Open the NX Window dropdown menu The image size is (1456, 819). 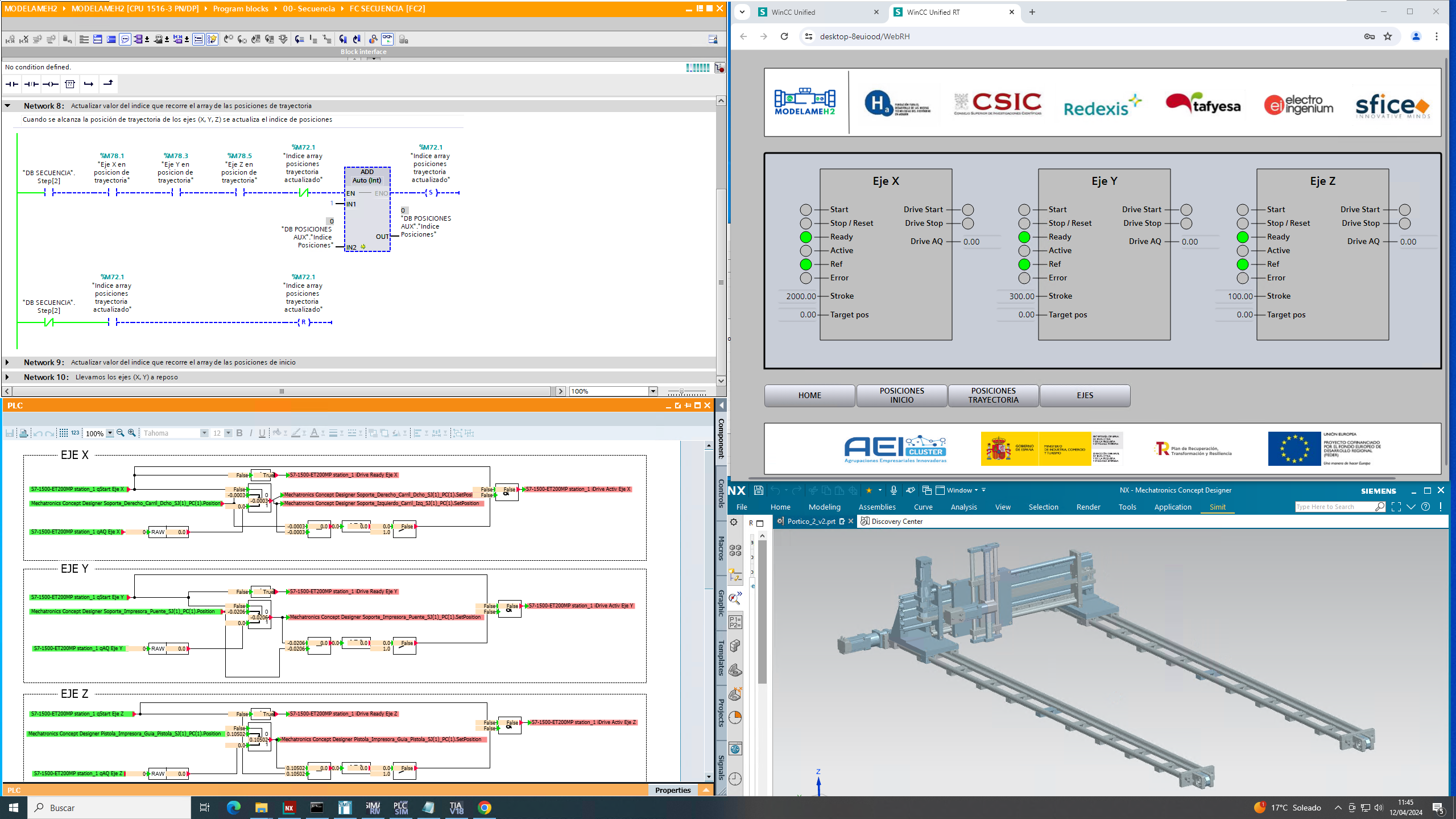click(x=963, y=490)
